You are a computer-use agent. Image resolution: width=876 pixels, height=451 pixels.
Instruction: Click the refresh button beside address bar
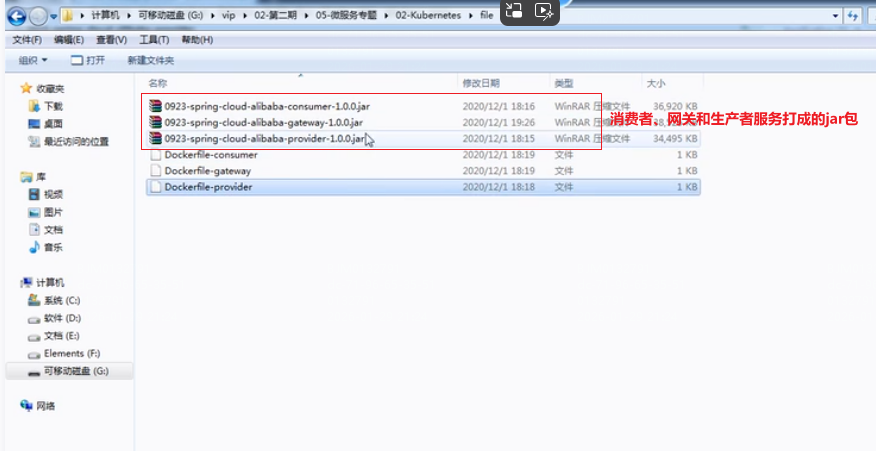tap(853, 16)
